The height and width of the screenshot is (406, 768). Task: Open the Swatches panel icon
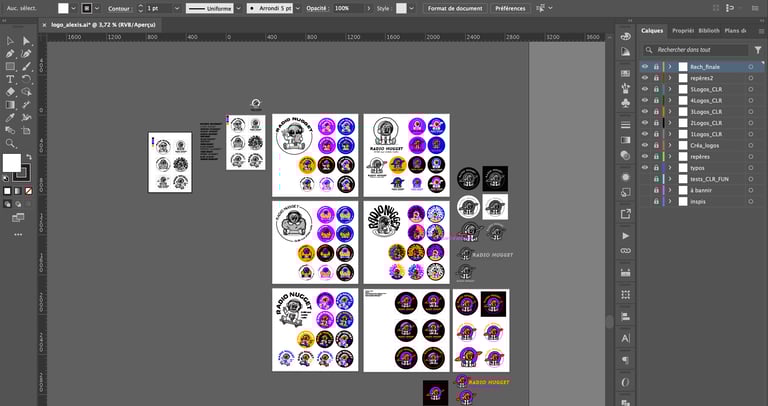pos(625,73)
